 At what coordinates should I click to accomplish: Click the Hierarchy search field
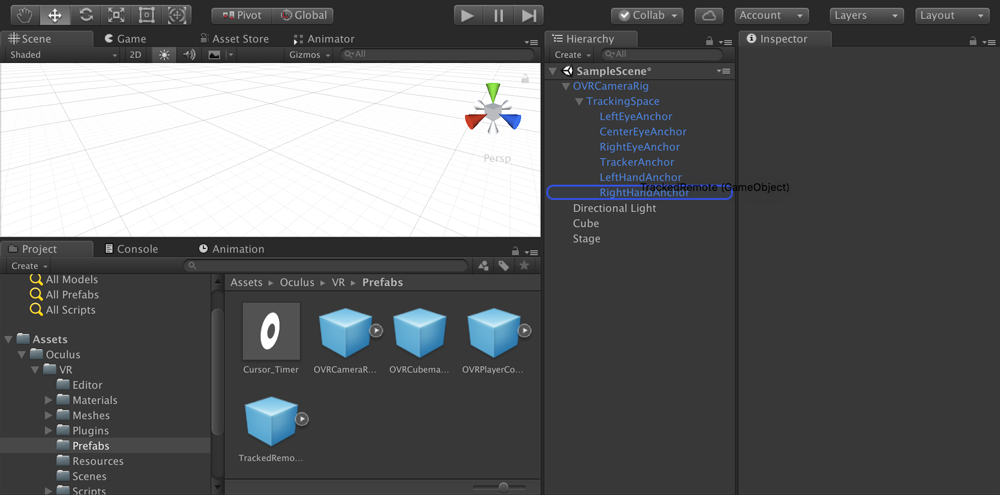coord(661,55)
